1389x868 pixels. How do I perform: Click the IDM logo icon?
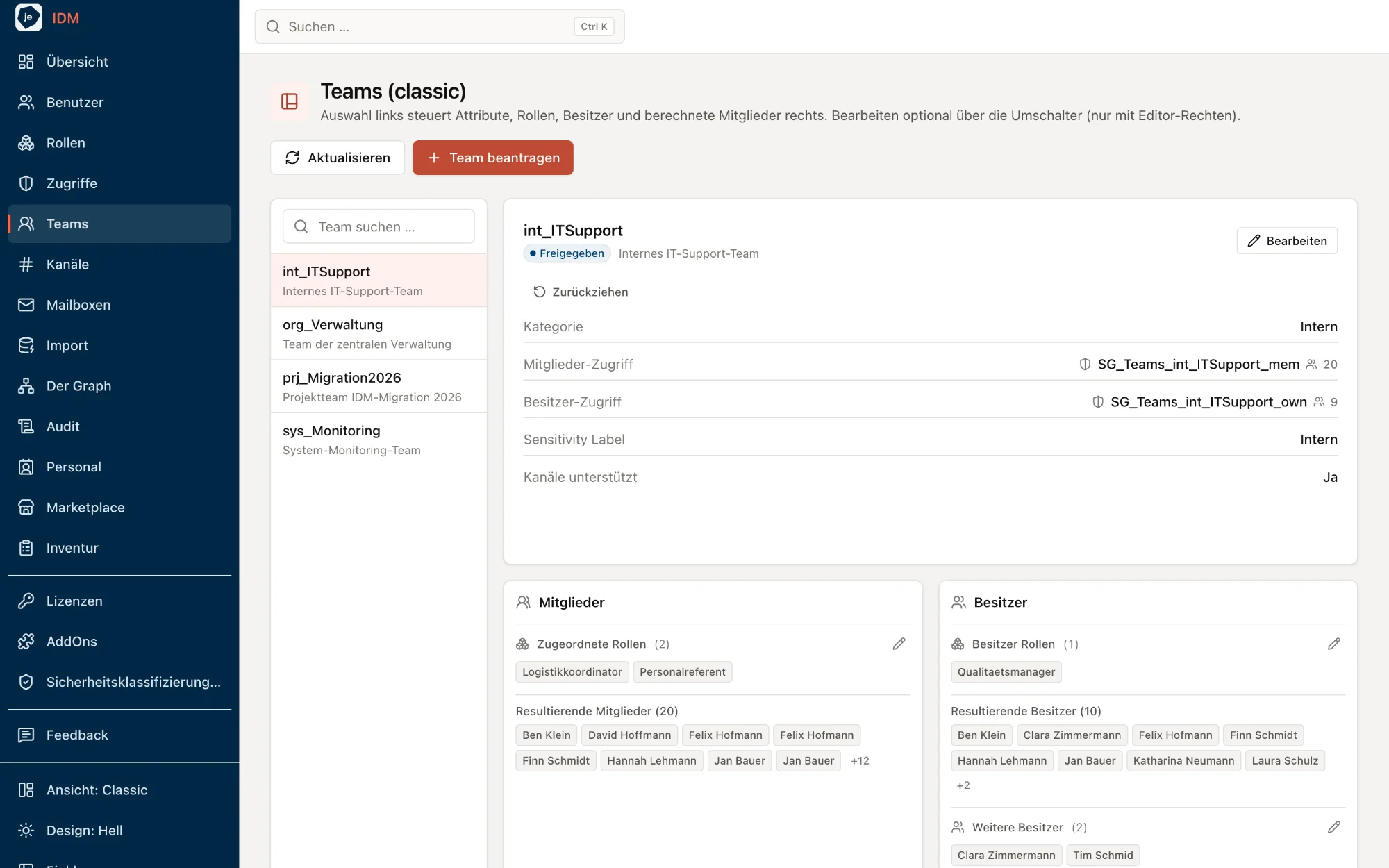[28, 17]
